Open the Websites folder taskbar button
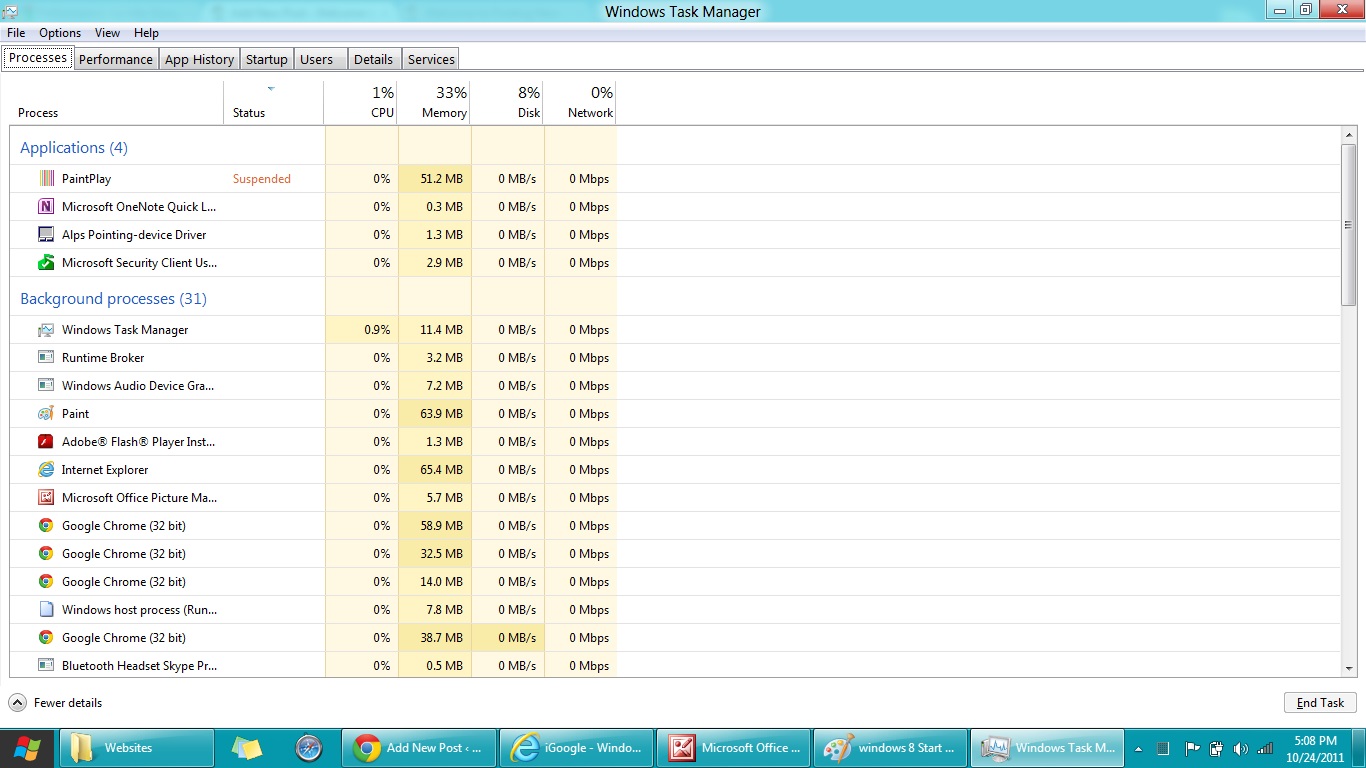 coord(137,748)
